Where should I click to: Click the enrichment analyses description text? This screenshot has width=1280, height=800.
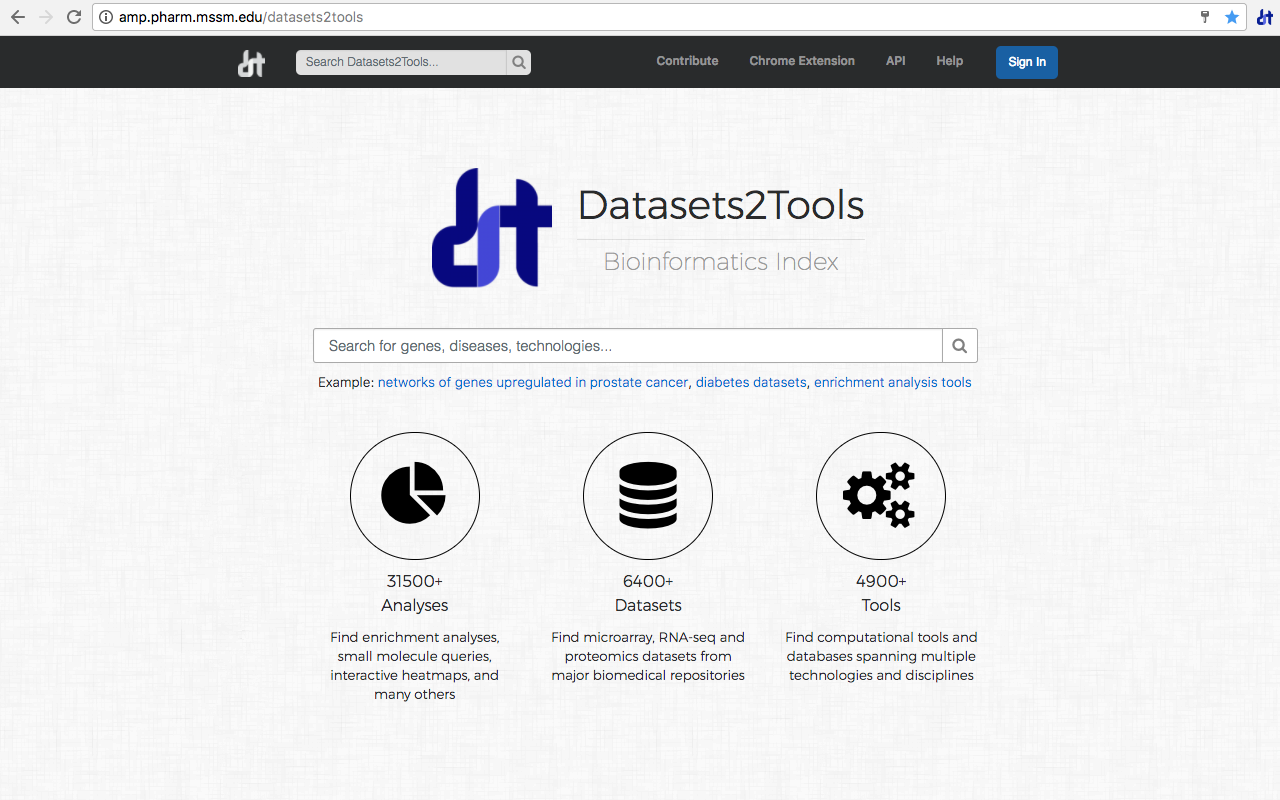pos(415,666)
